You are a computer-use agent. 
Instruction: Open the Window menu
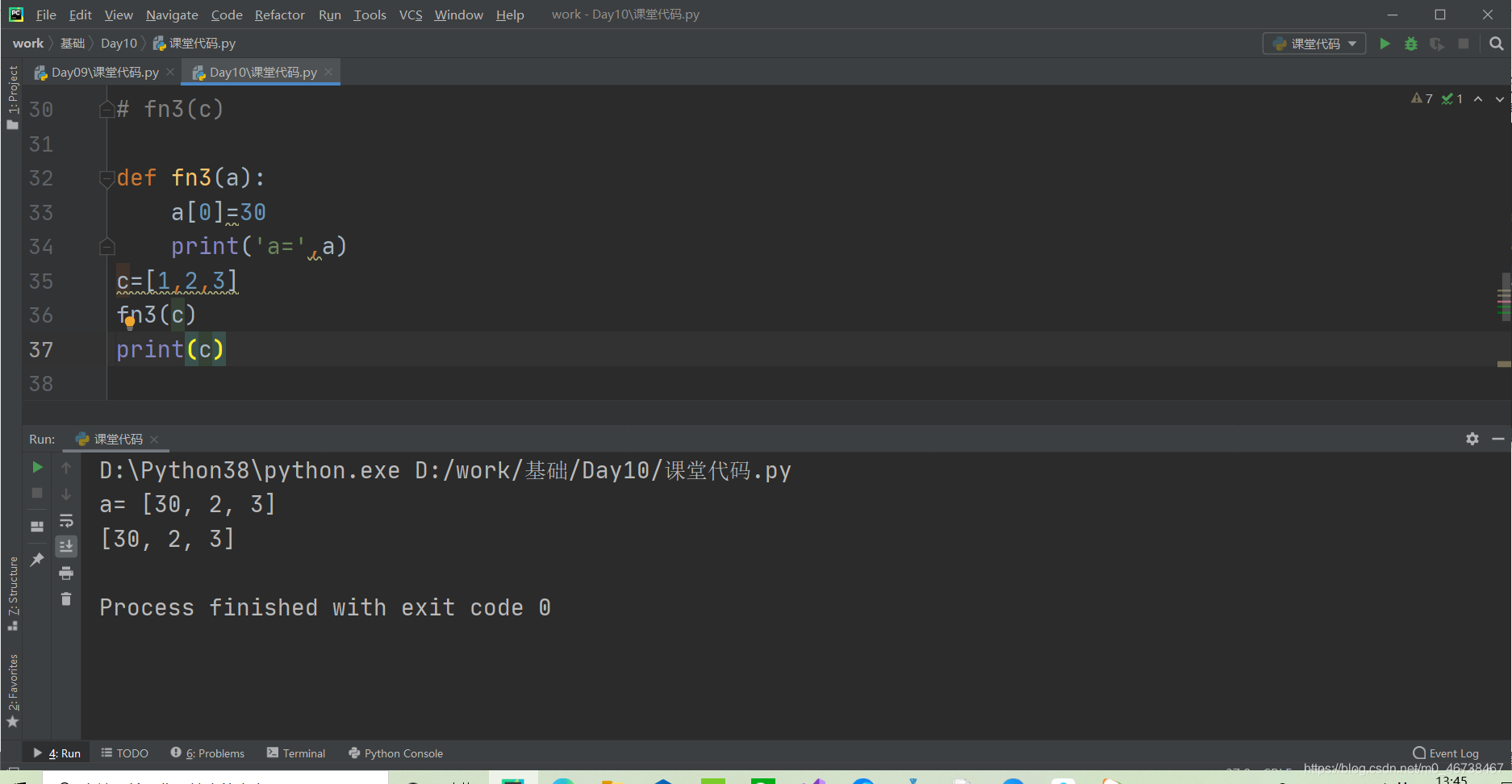tap(458, 15)
